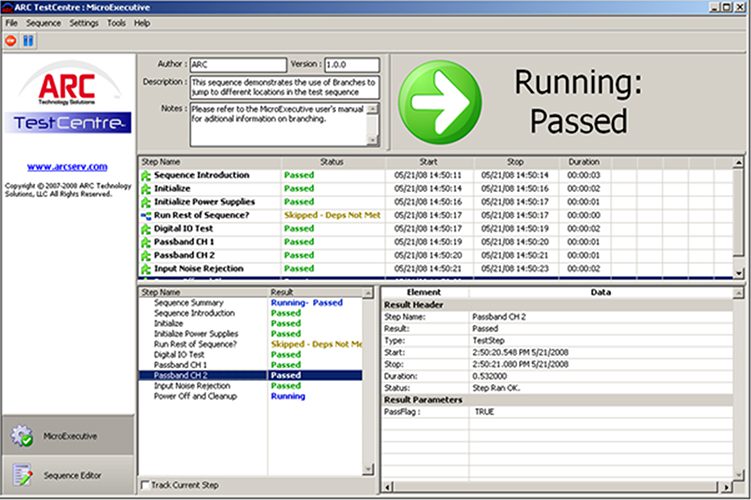Open the Settings menu
Screen dimensions: 751x500
(x=84, y=23)
